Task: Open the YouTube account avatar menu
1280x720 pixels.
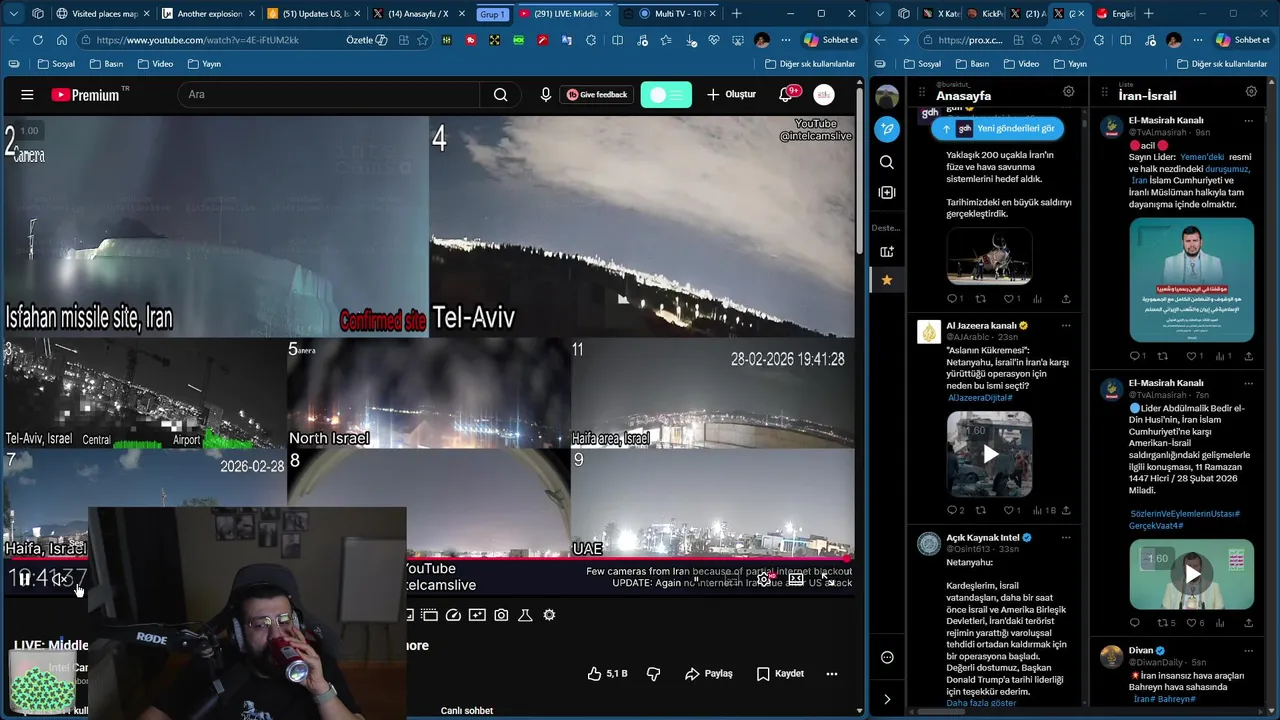Action: [824, 95]
